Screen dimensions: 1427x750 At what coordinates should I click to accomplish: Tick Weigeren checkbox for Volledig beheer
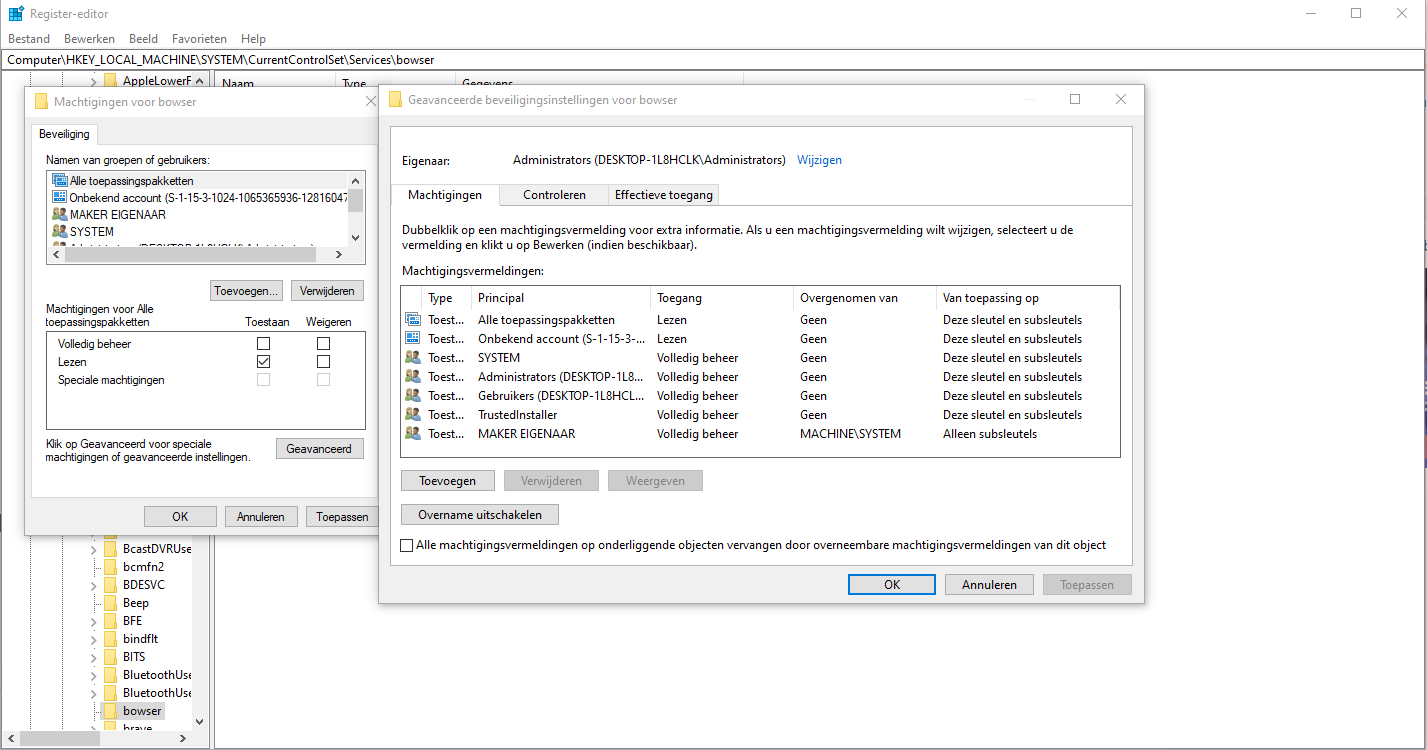(324, 344)
